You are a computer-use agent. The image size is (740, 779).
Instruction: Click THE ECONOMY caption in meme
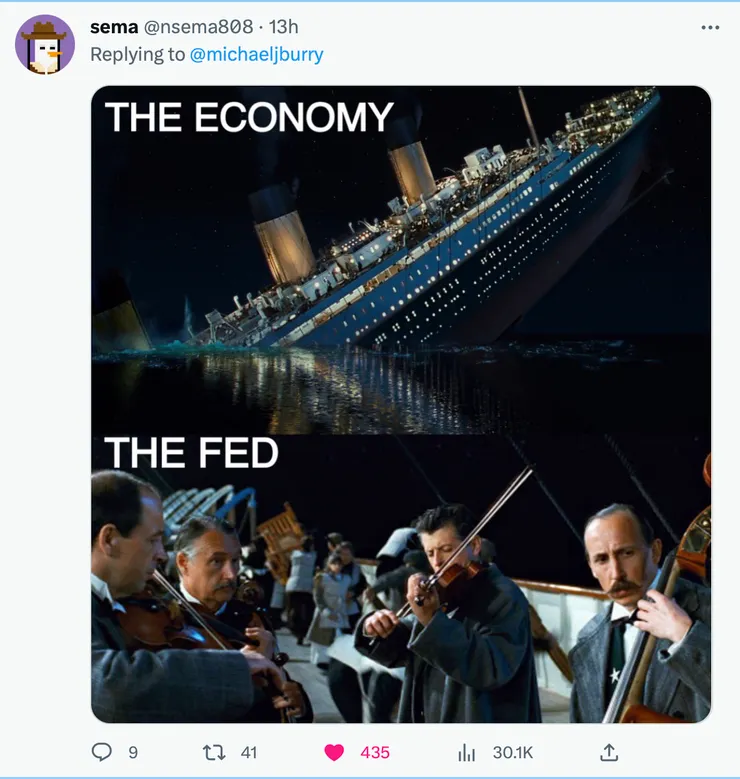coord(248,117)
